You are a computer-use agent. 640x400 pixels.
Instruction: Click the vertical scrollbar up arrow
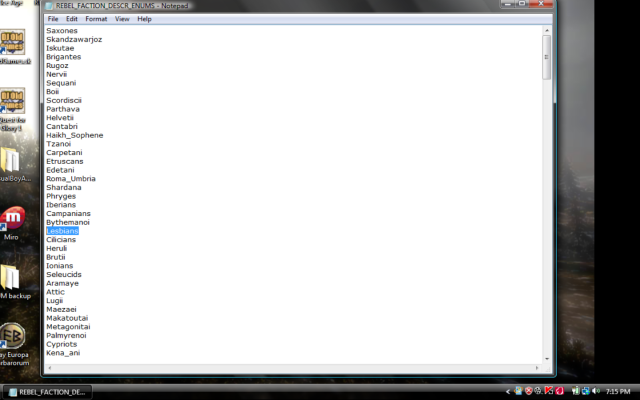(x=547, y=30)
